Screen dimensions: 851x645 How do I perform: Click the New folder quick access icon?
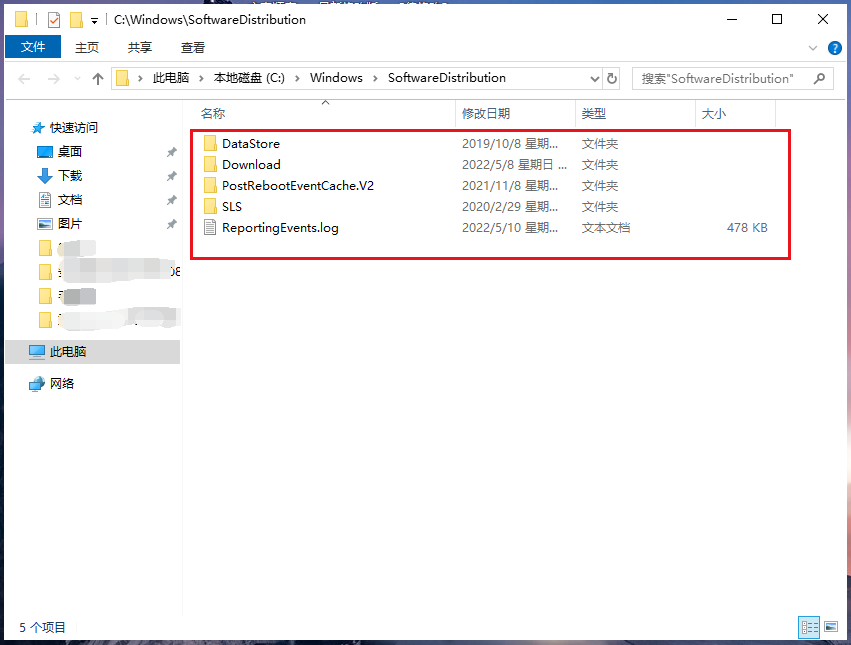pos(76,20)
